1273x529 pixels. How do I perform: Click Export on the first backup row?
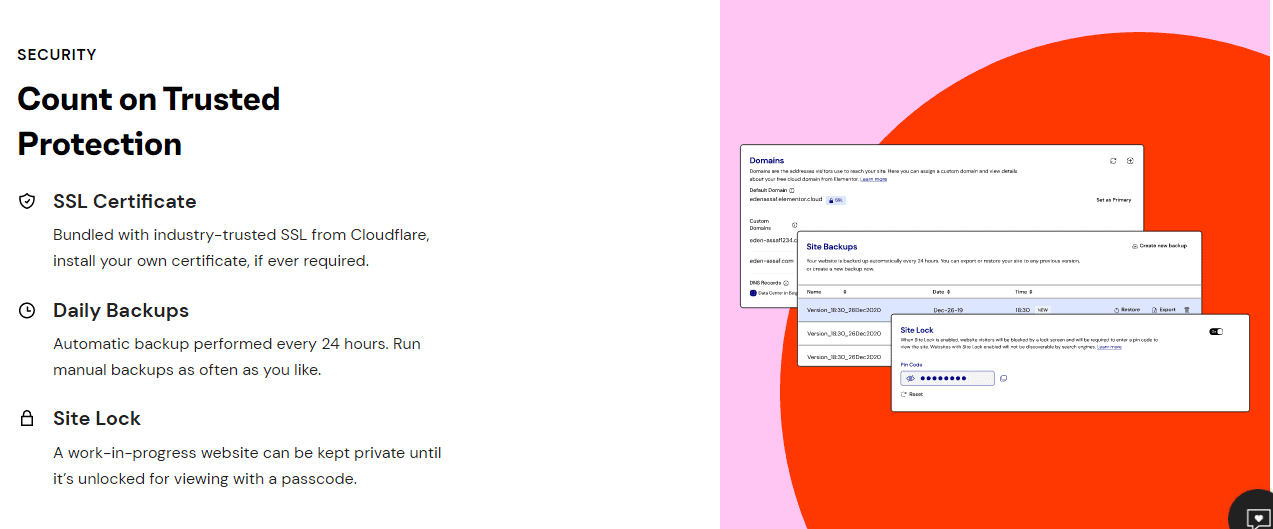1162,310
